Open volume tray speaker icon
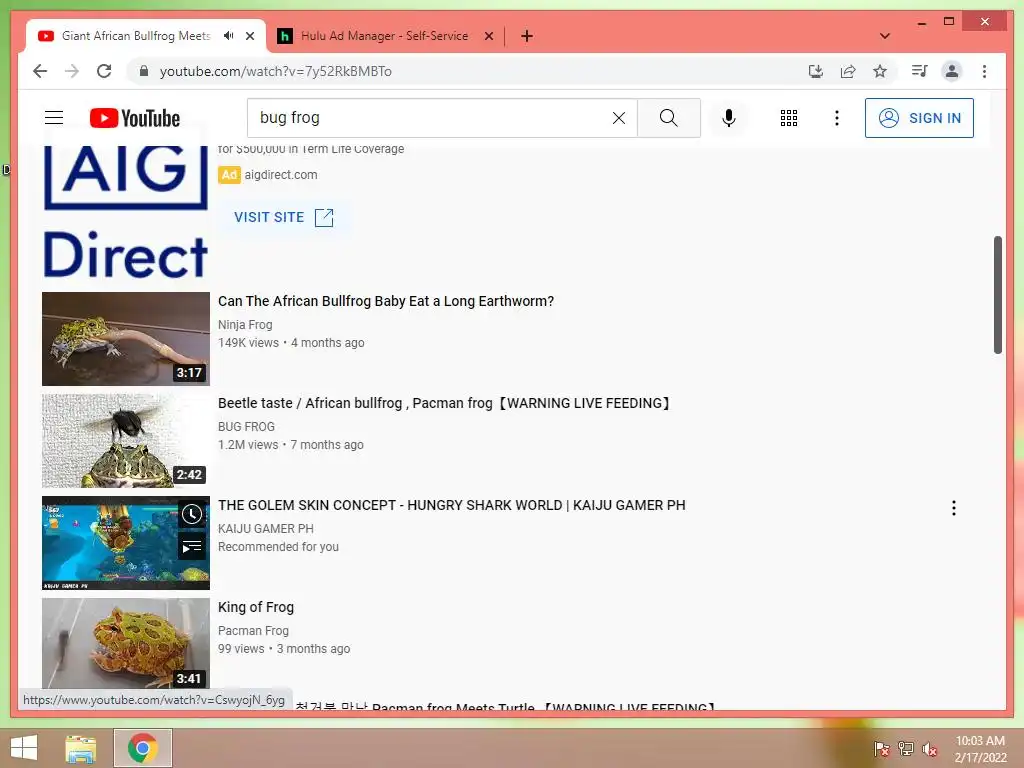 (929, 749)
